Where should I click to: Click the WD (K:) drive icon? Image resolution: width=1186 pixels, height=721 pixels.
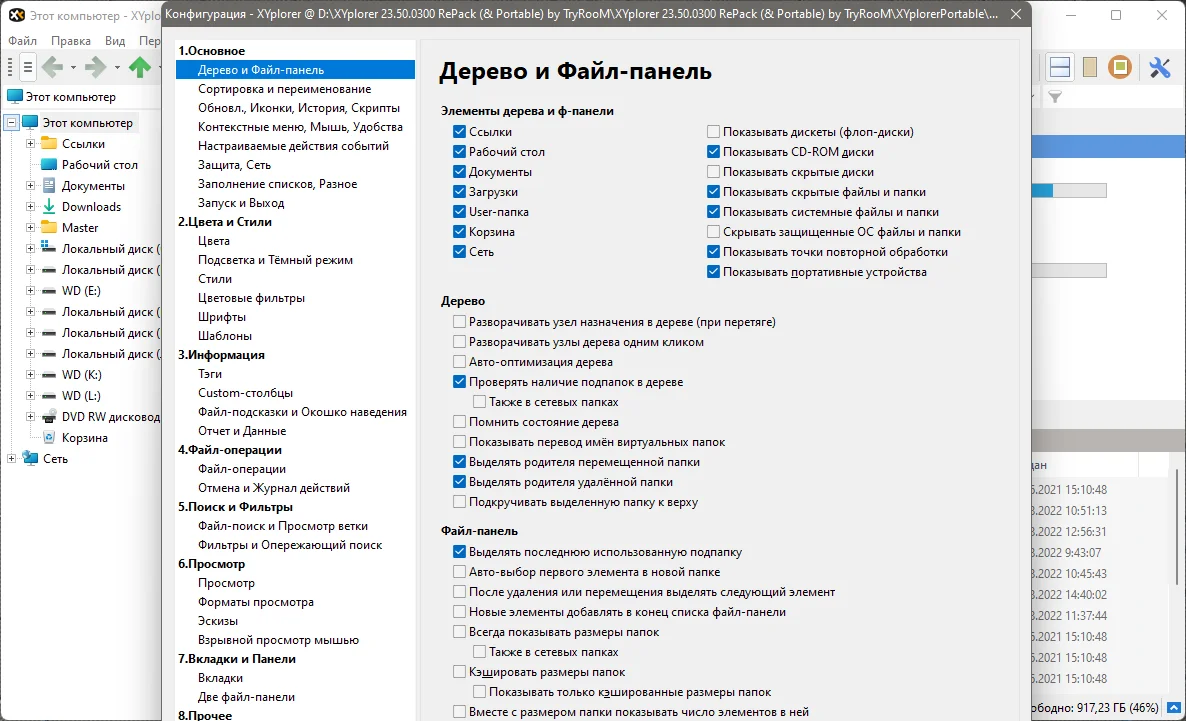point(49,374)
